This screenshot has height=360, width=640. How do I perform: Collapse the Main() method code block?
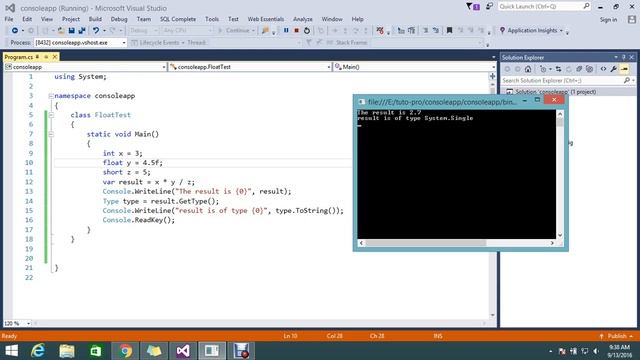point(51,134)
